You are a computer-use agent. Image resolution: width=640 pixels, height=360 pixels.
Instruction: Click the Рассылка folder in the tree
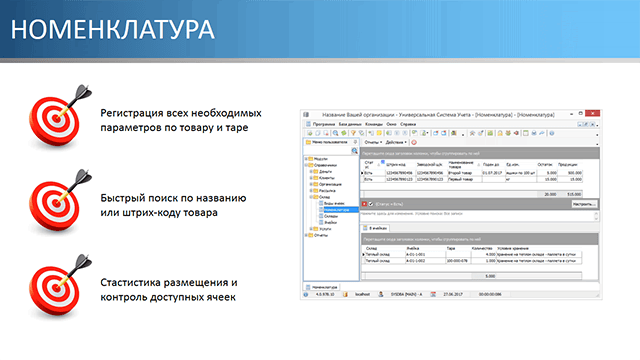pyautogui.click(x=327, y=191)
